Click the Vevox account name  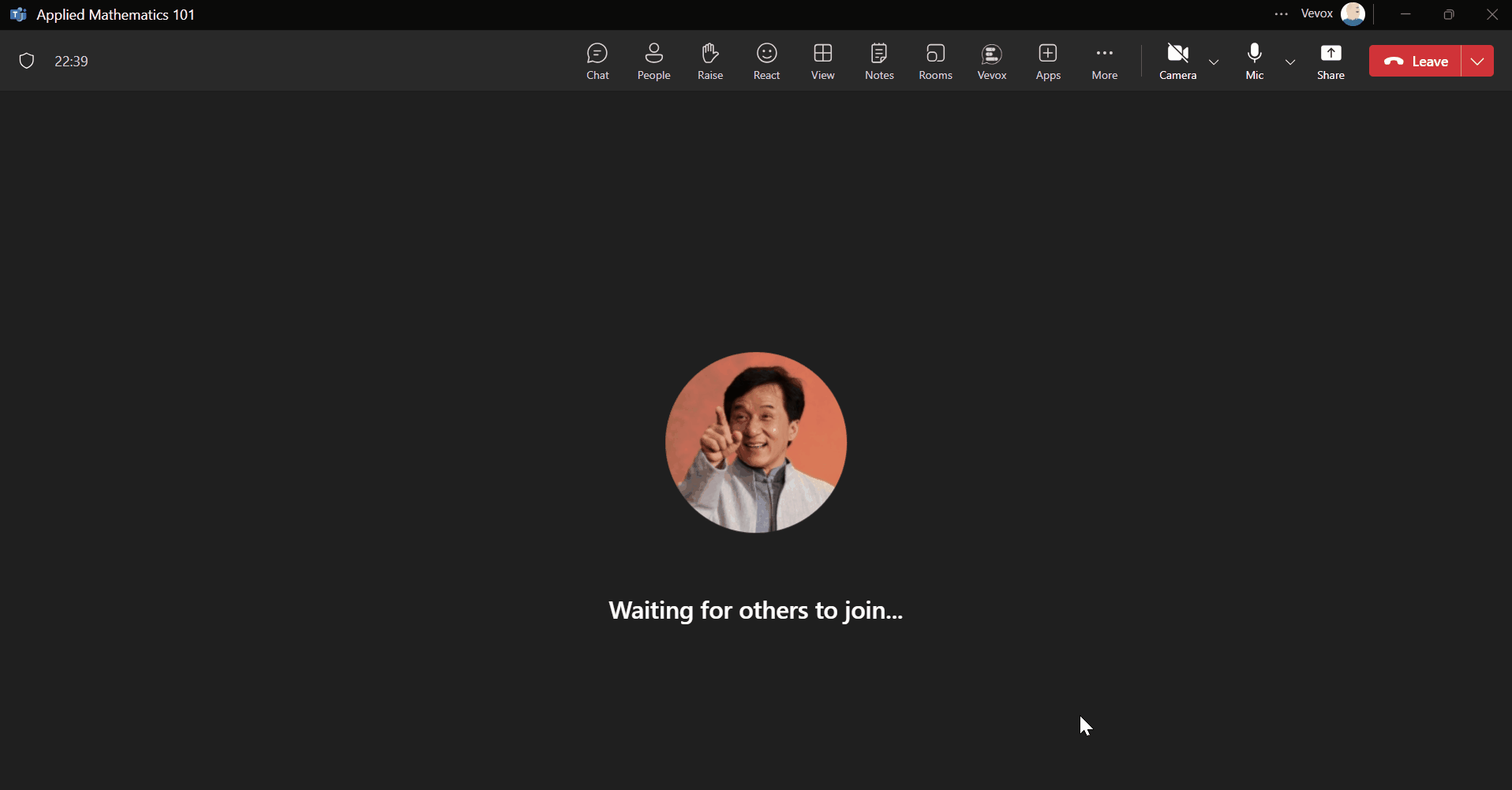(x=1316, y=13)
